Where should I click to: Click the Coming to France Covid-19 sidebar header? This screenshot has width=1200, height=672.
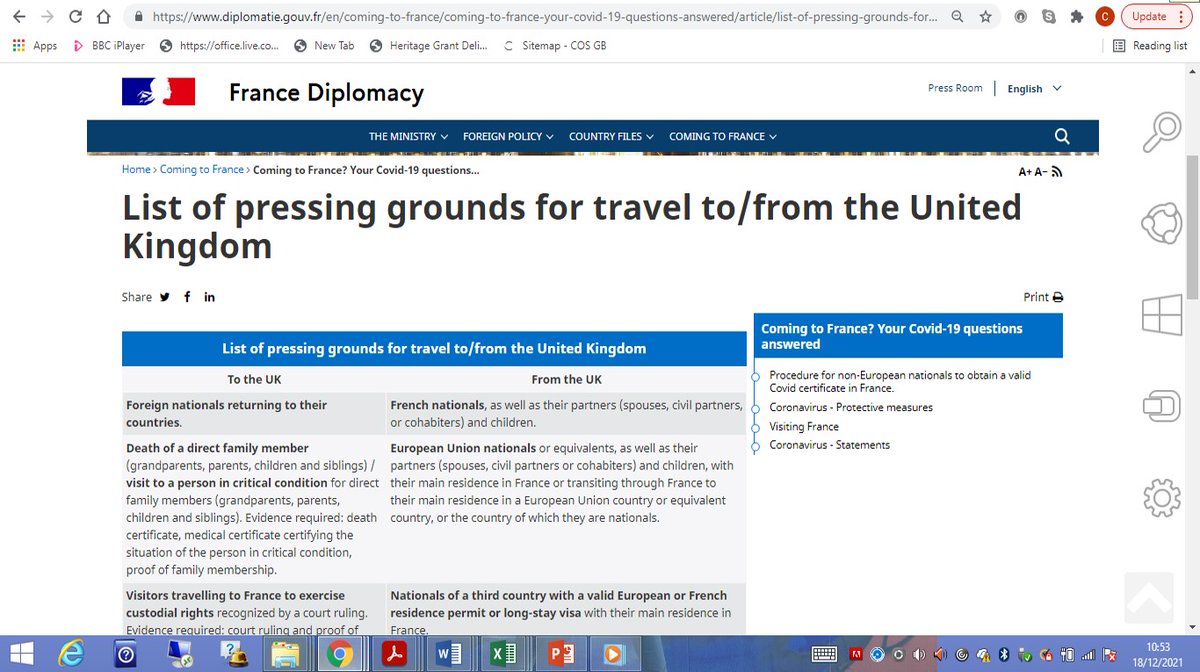tap(909, 336)
